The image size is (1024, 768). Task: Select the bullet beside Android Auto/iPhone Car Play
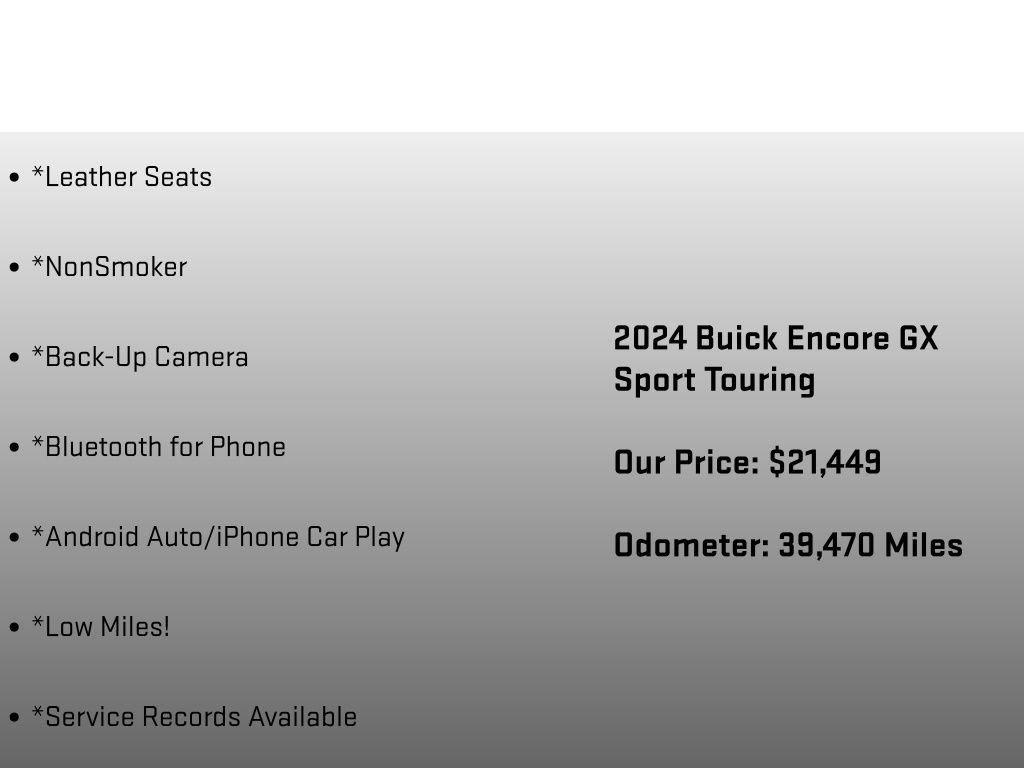pos(14,538)
